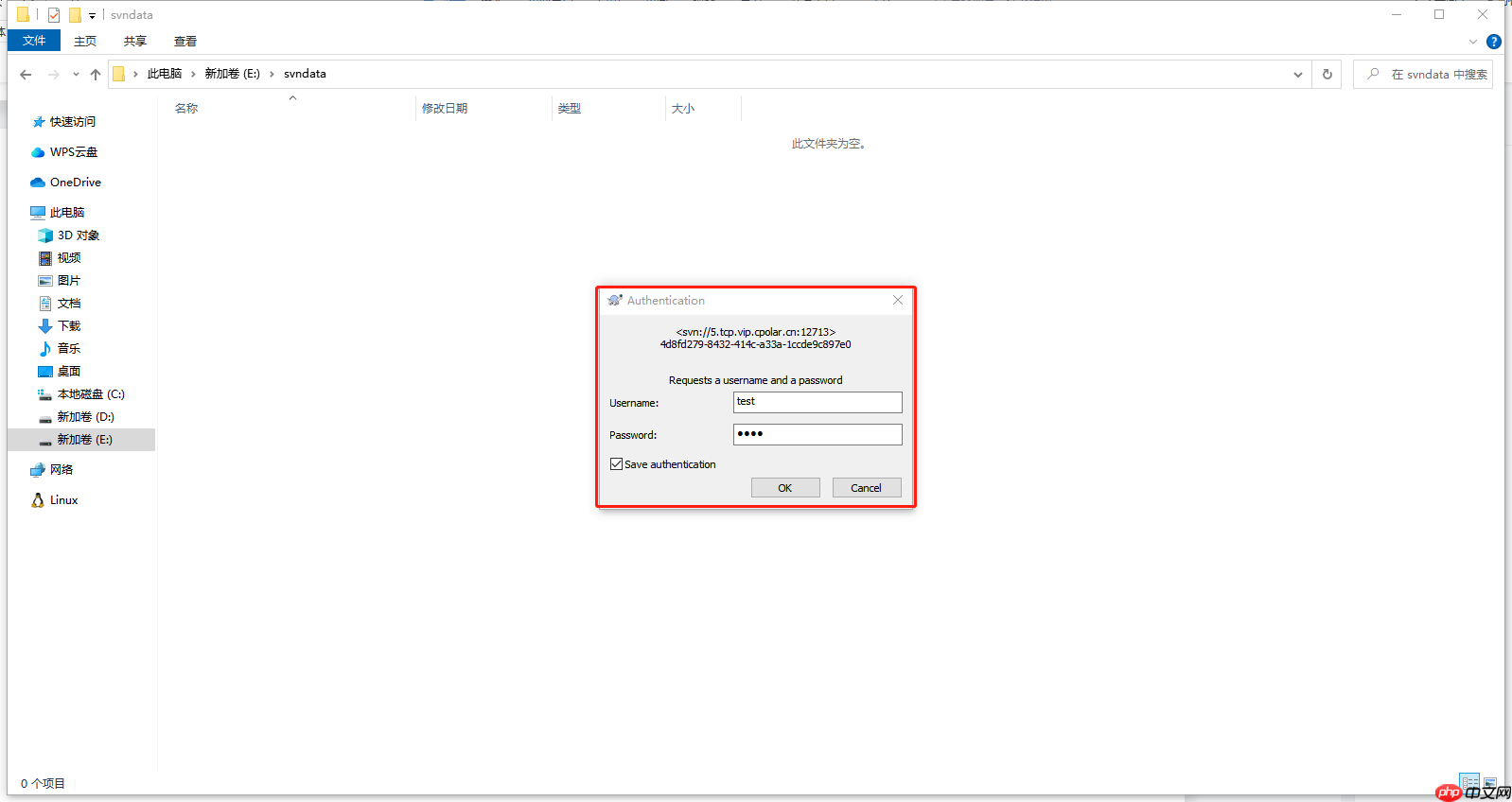Expand chevron after 此电脑 in address bar
This screenshot has height=802, width=1512.
(193, 74)
